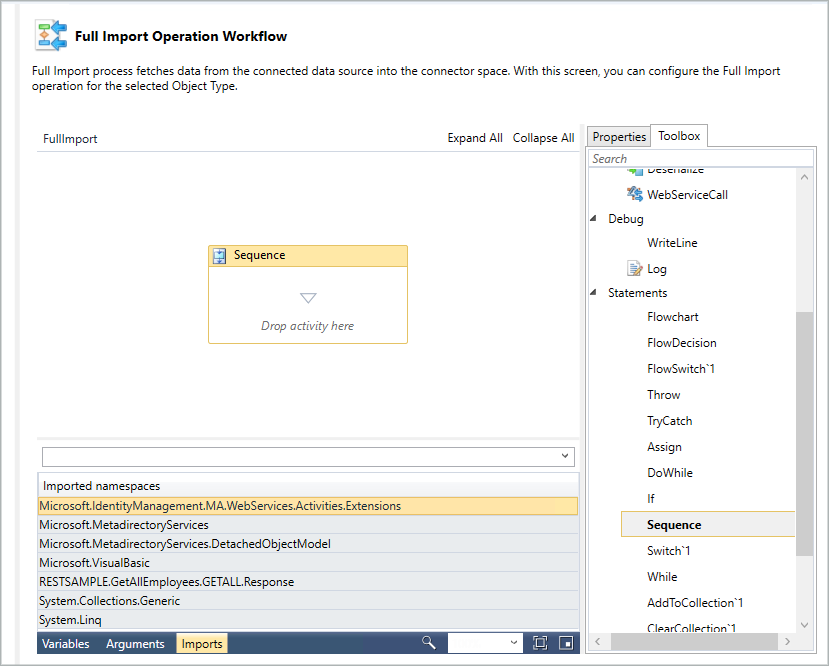Click the Log activity icon in Toolbox
This screenshot has height=666, width=829.
pyautogui.click(x=634, y=269)
